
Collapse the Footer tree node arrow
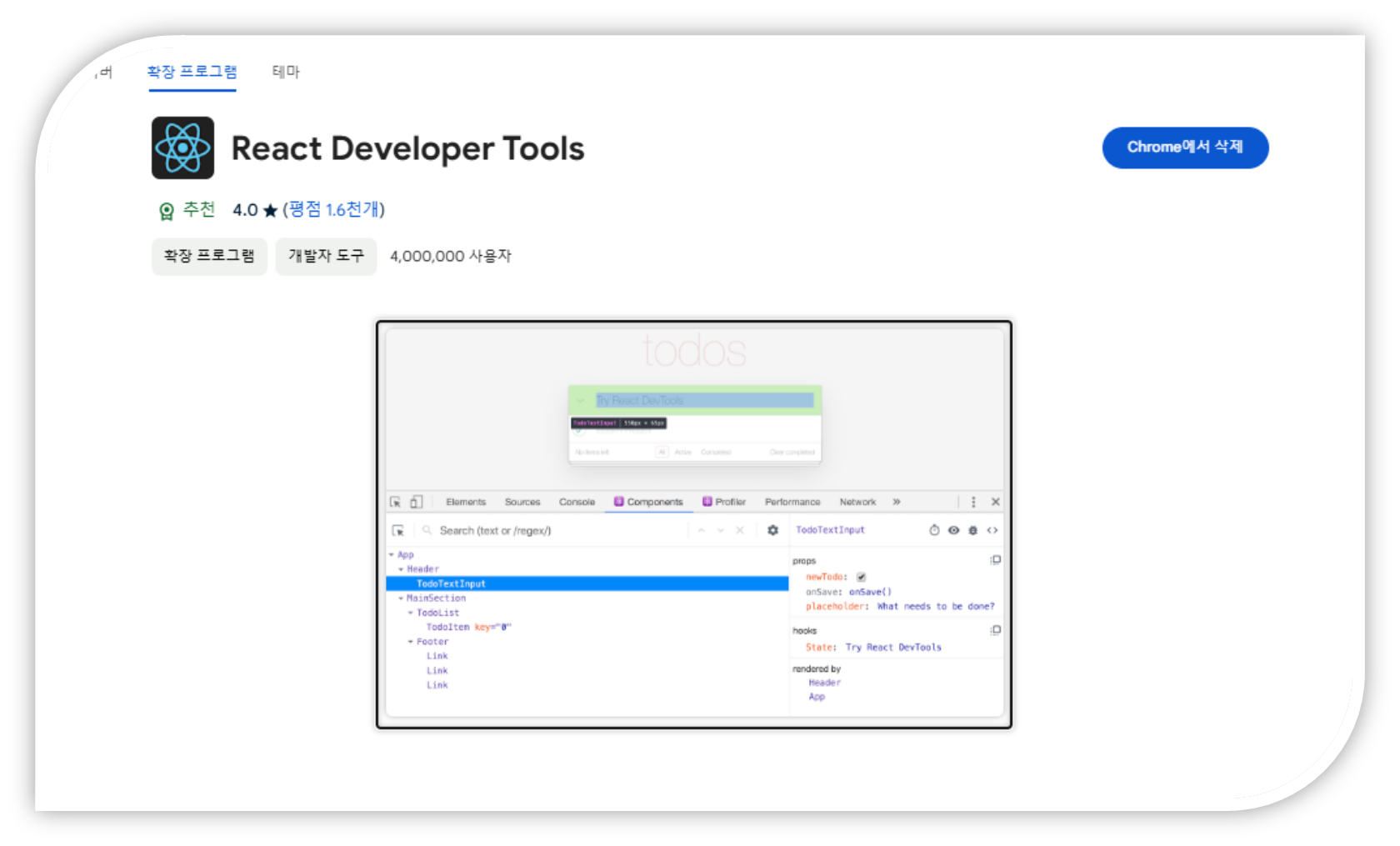(411, 642)
